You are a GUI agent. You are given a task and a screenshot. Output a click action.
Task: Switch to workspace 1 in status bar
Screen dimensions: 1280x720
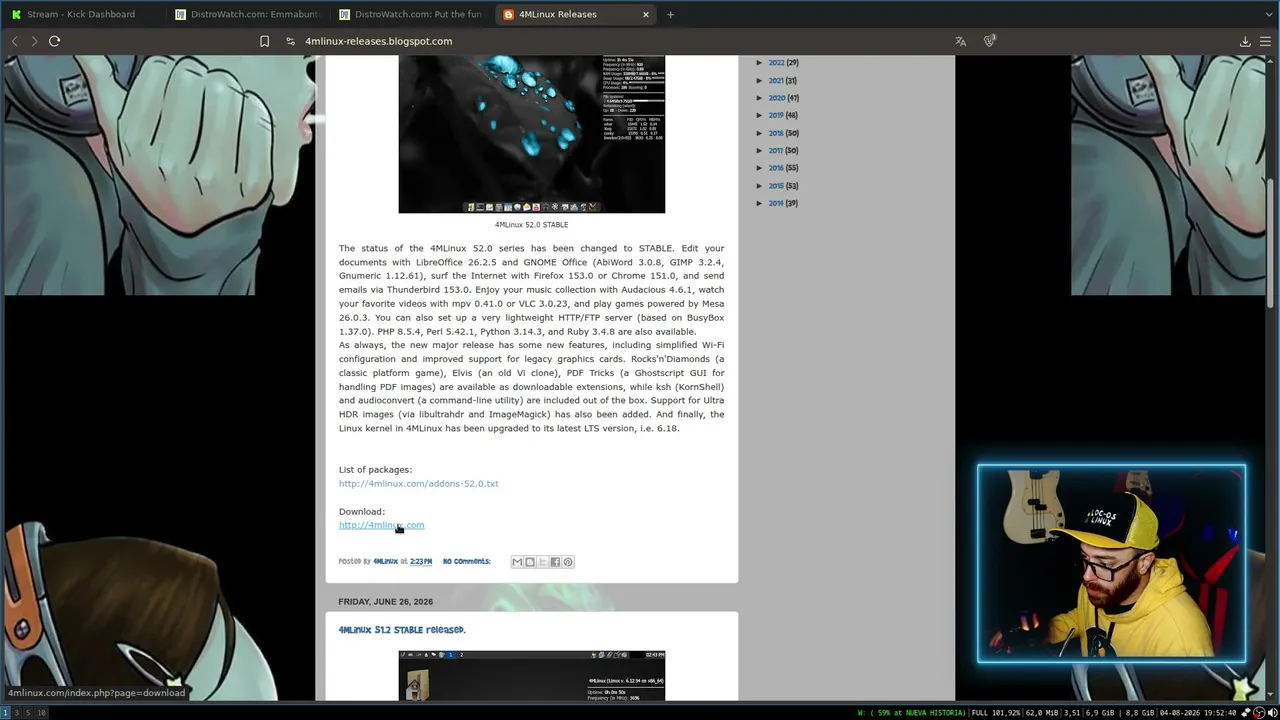pyautogui.click(x=5, y=713)
